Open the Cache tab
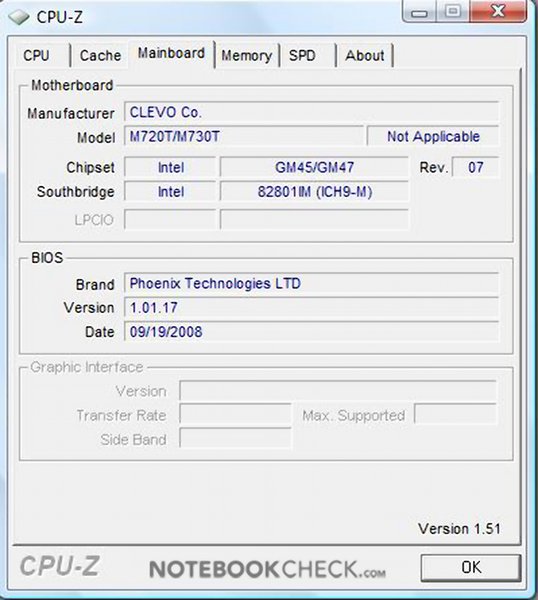The image size is (538, 600). point(100,55)
